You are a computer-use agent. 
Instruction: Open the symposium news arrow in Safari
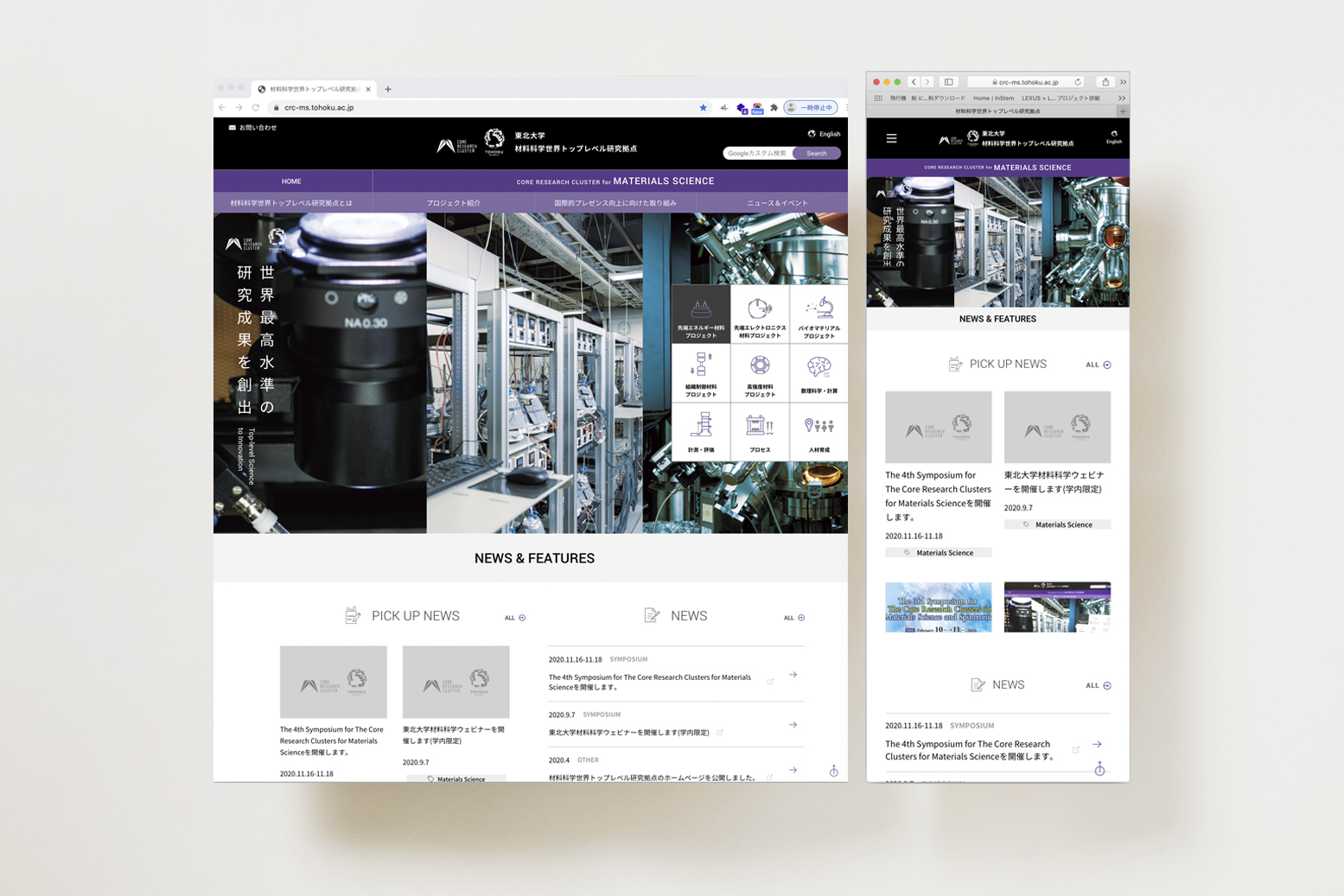click(x=1097, y=744)
